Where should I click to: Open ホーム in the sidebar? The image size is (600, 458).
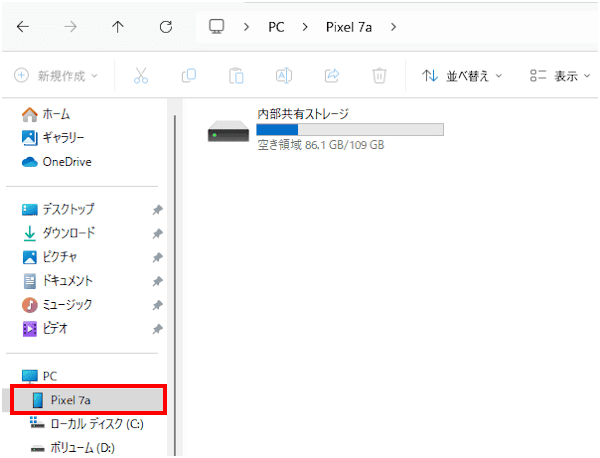click(x=46, y=114)
